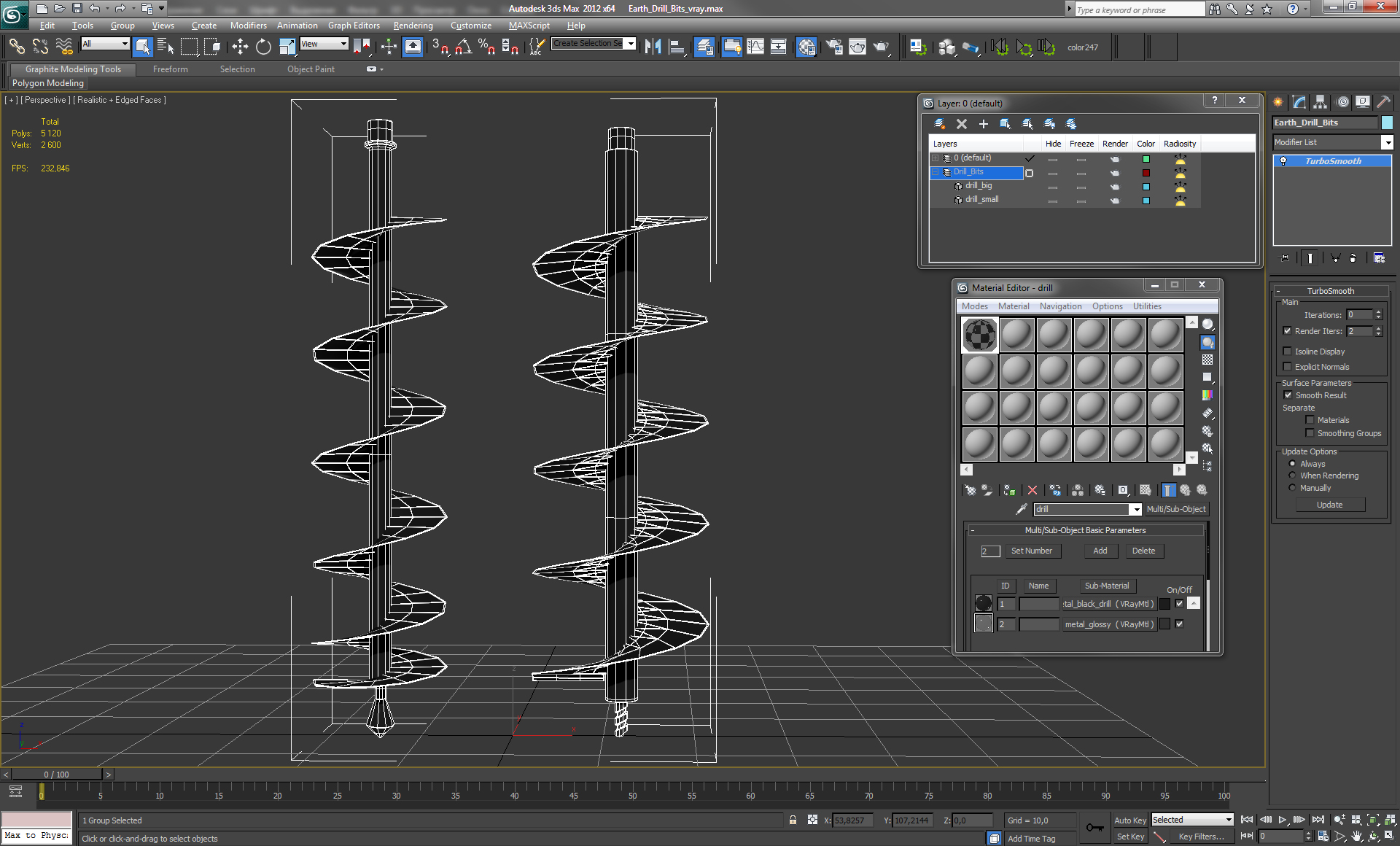Open the Rendering menu

(413, 26)
